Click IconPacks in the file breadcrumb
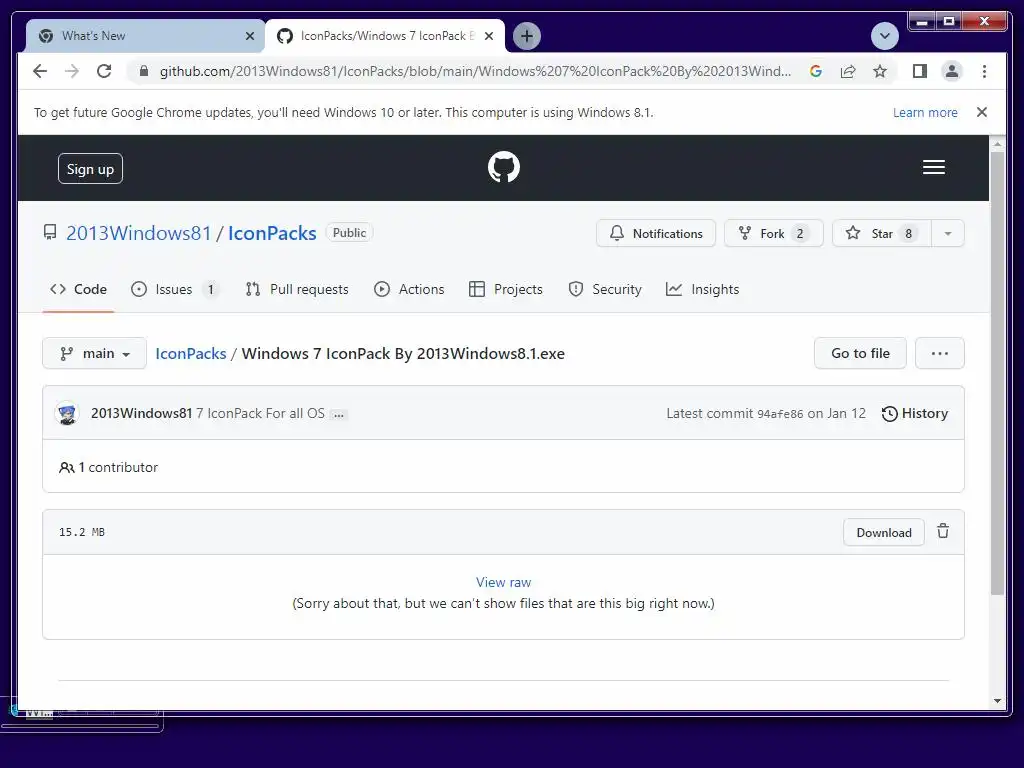 point(191,353)
